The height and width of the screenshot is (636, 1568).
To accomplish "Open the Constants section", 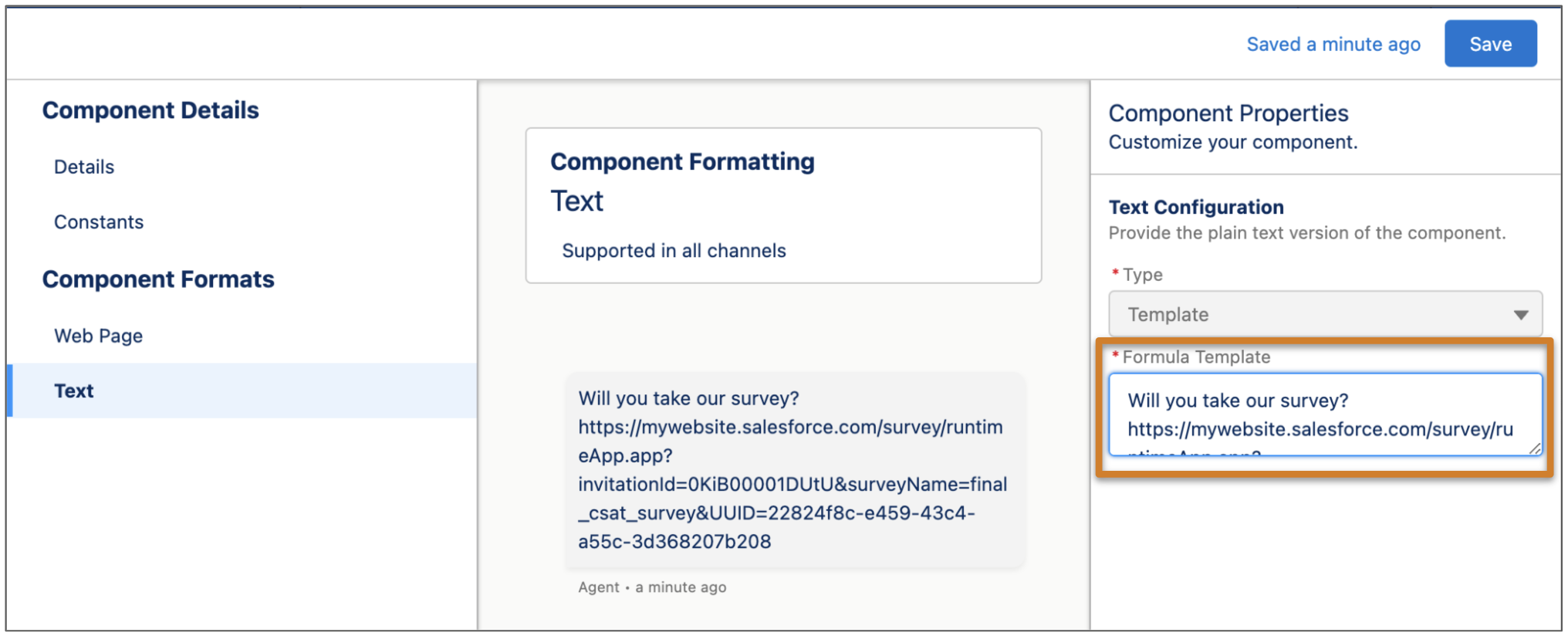I will pos(98,222).
